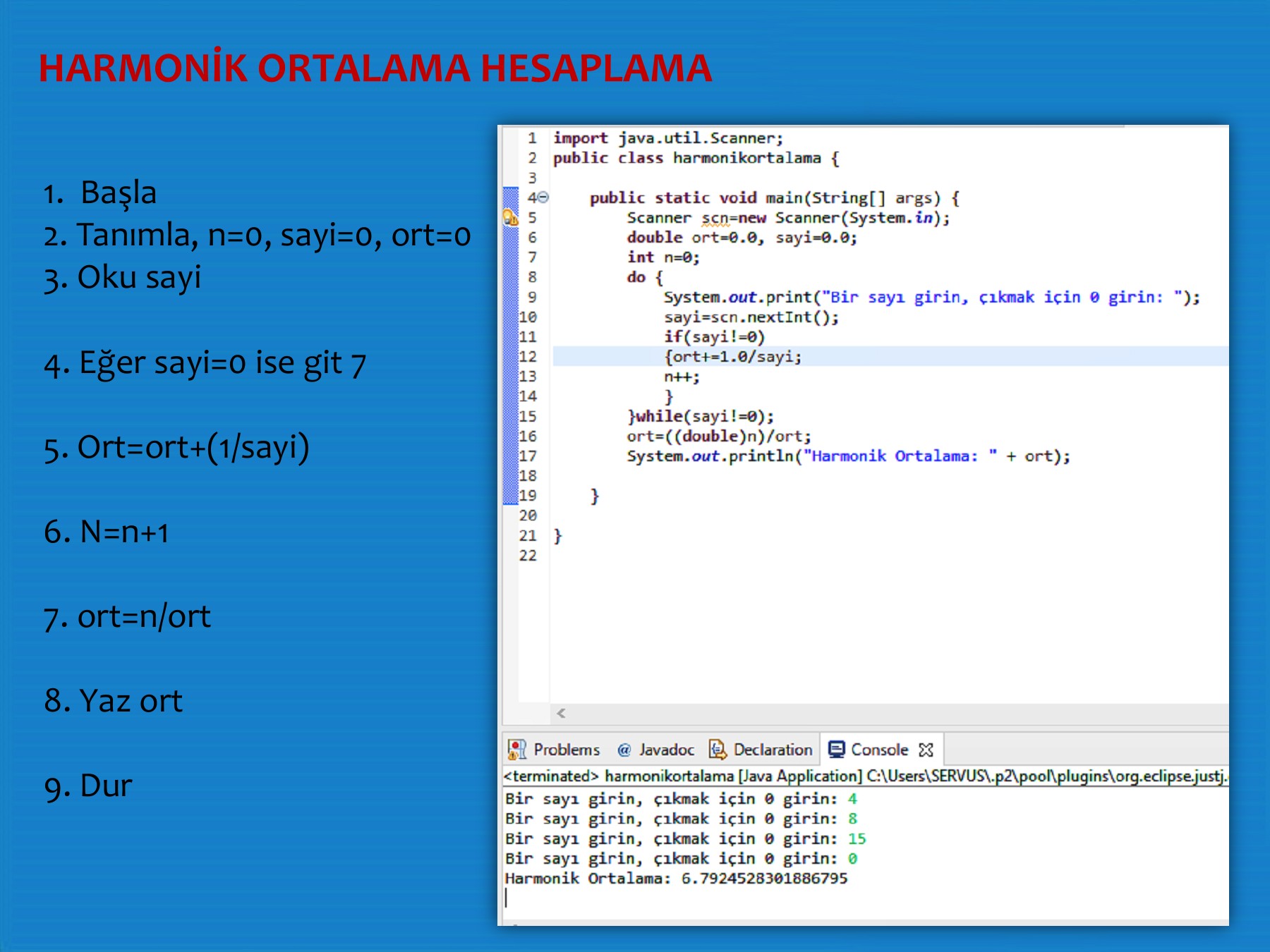Image resolution: width=1270 pixels, height=952 pixels.
Task: Click the editor scroll-left arrow
Action: click(561, 714)
